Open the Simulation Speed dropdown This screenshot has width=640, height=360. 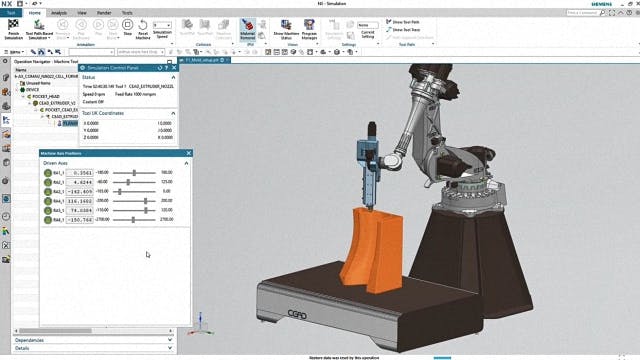pyautogui.click(x=162, y=25)
